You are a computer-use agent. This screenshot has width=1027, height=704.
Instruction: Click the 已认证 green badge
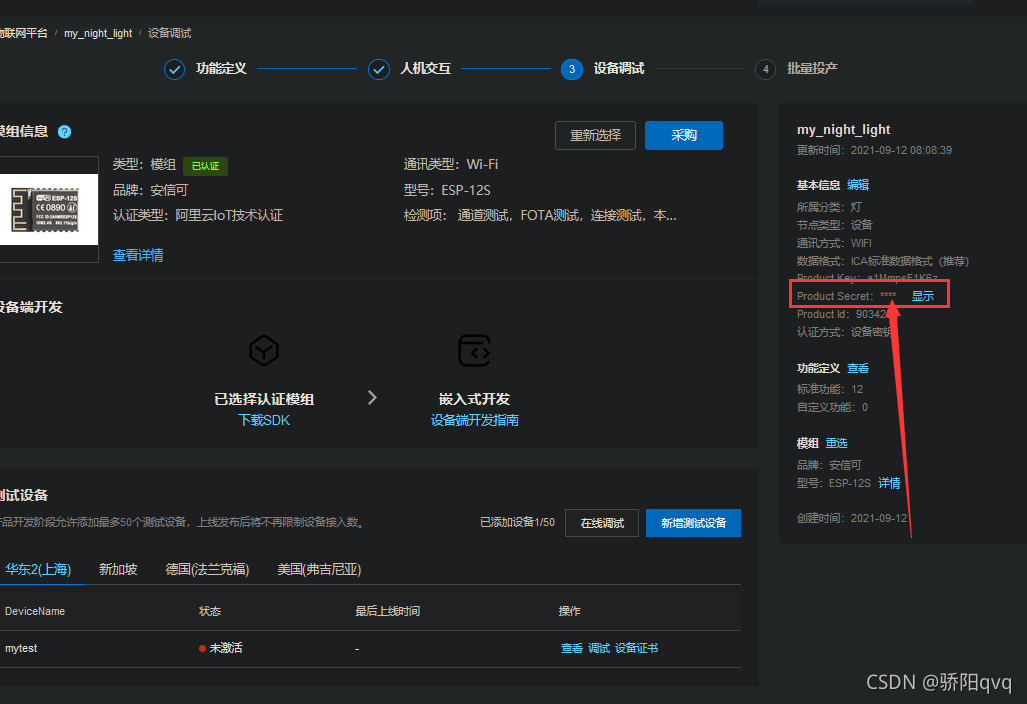click(x=205, y=166)
